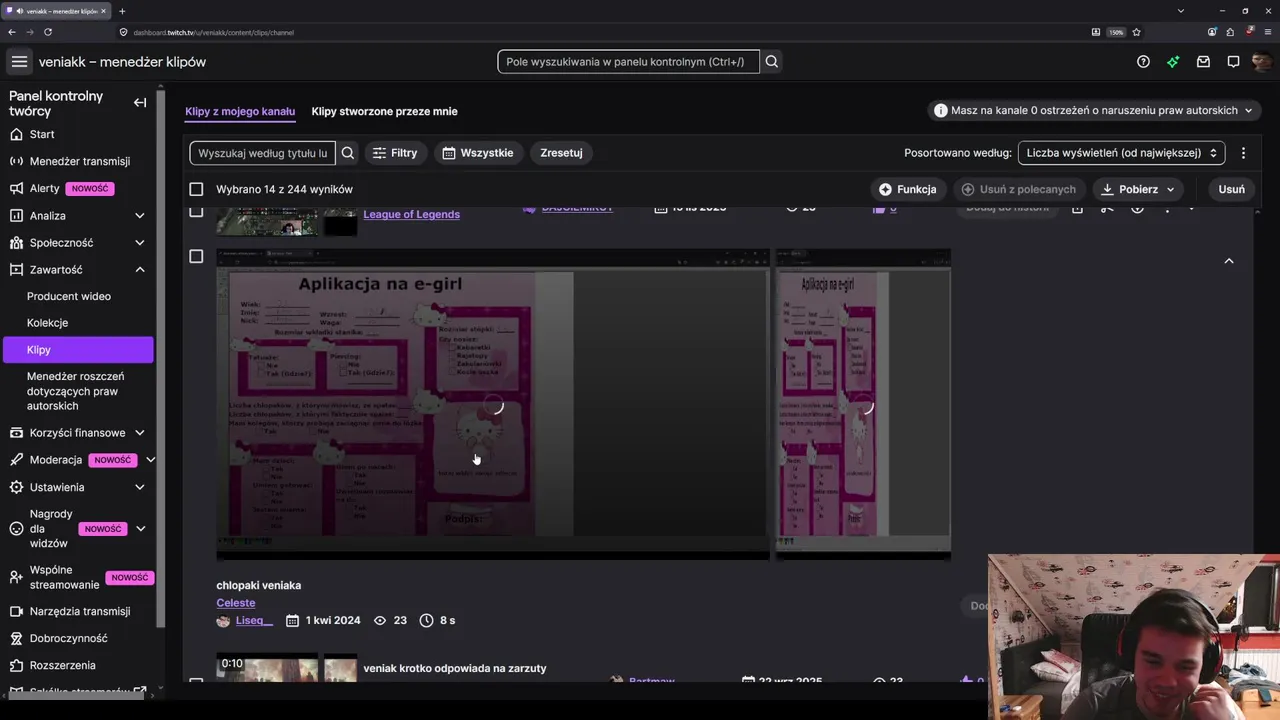Collapse the Zawartość sidebar section
The height and width of the screenshot is (720, 1280).
[140, 269]
